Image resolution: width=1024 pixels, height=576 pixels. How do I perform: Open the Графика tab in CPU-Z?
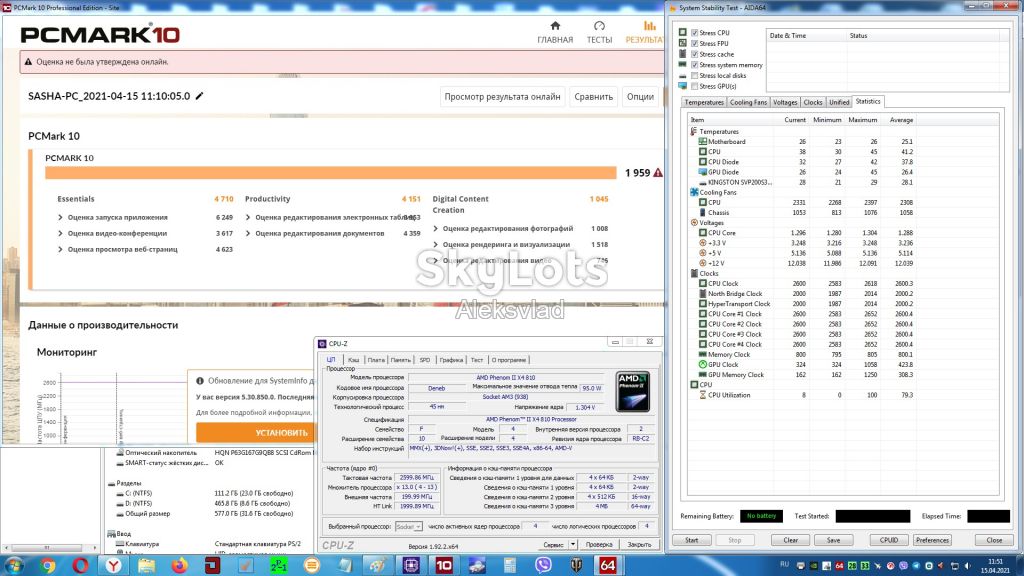[451, 360]
